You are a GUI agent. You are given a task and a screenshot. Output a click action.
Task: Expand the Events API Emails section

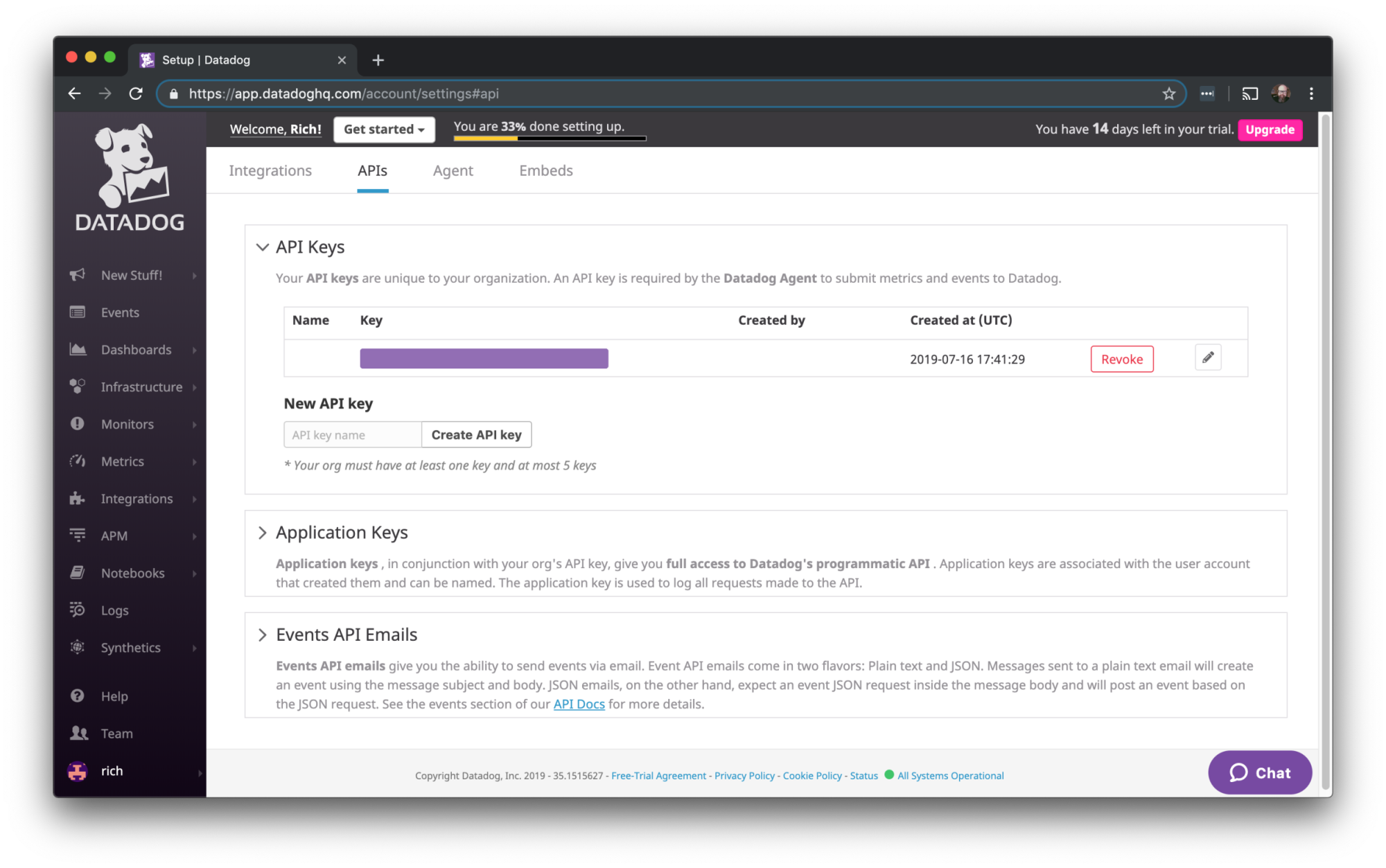pyautogui.click(x=262, y=634)
